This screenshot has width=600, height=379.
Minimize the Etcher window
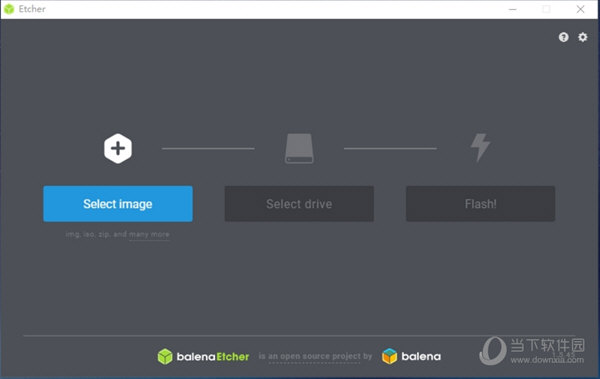pyautogui.click(x=513, y=9)
